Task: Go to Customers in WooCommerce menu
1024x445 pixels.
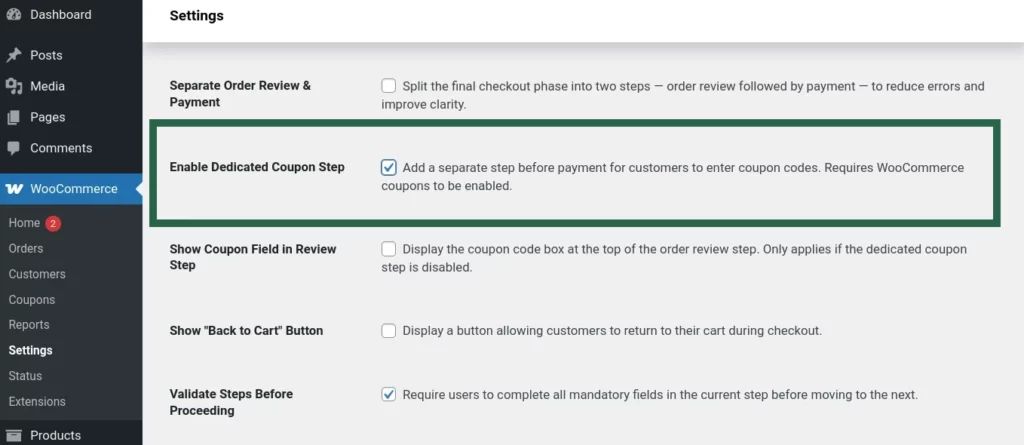Action: point(37,274)
